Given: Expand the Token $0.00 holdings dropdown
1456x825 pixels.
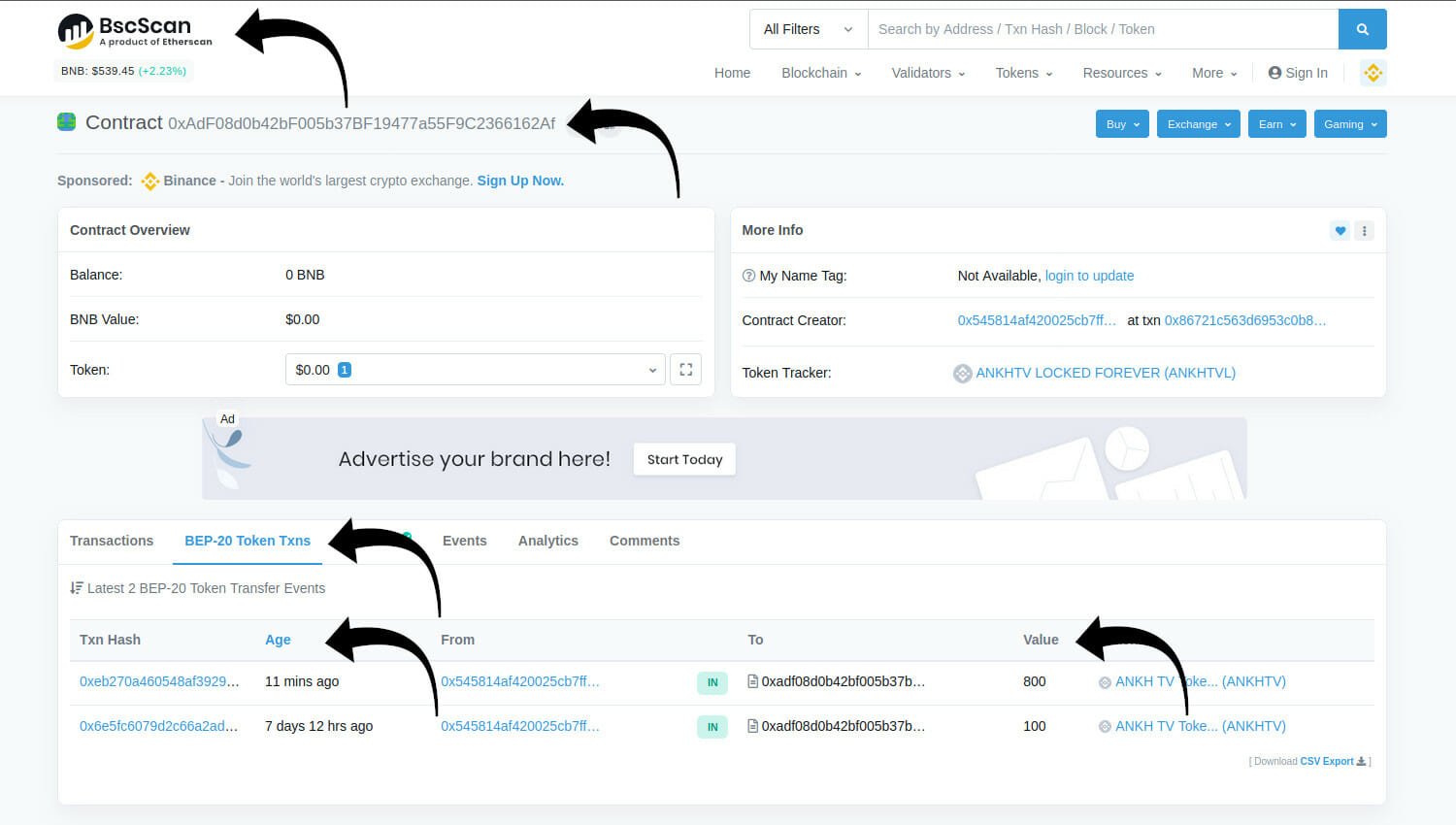Looking at the screenshot, I should 475,370.
